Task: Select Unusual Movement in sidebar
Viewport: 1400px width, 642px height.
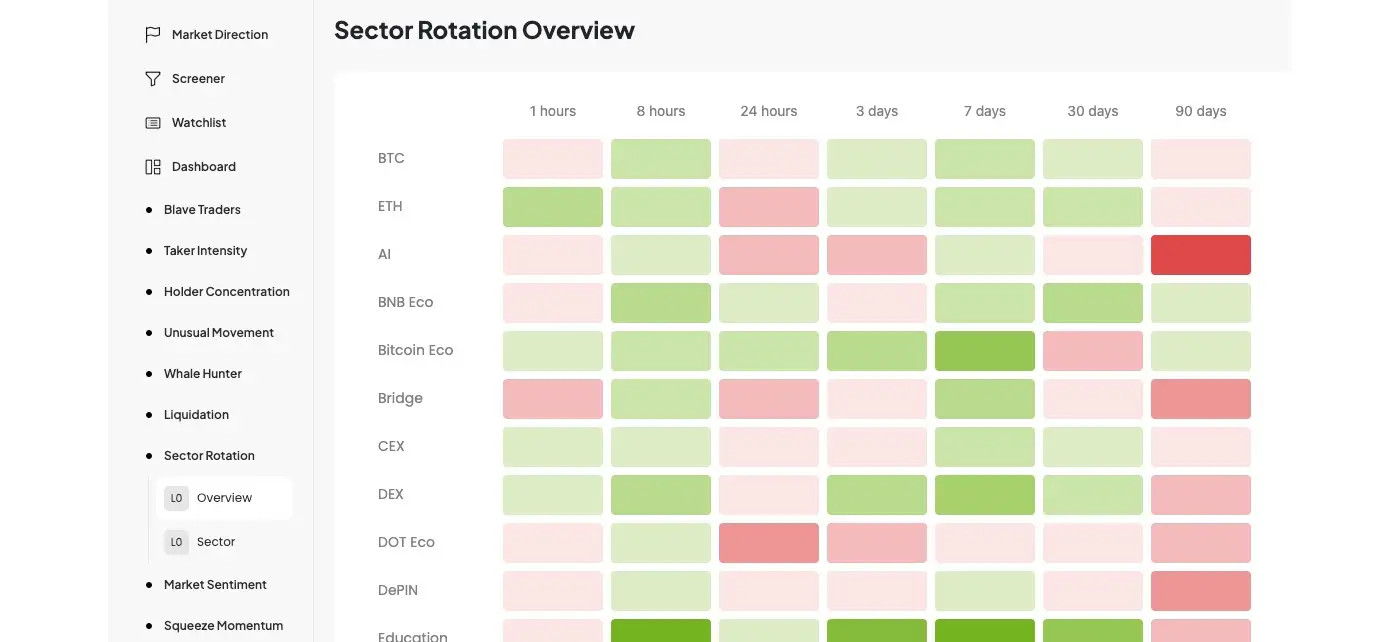Action: point(218,333)
